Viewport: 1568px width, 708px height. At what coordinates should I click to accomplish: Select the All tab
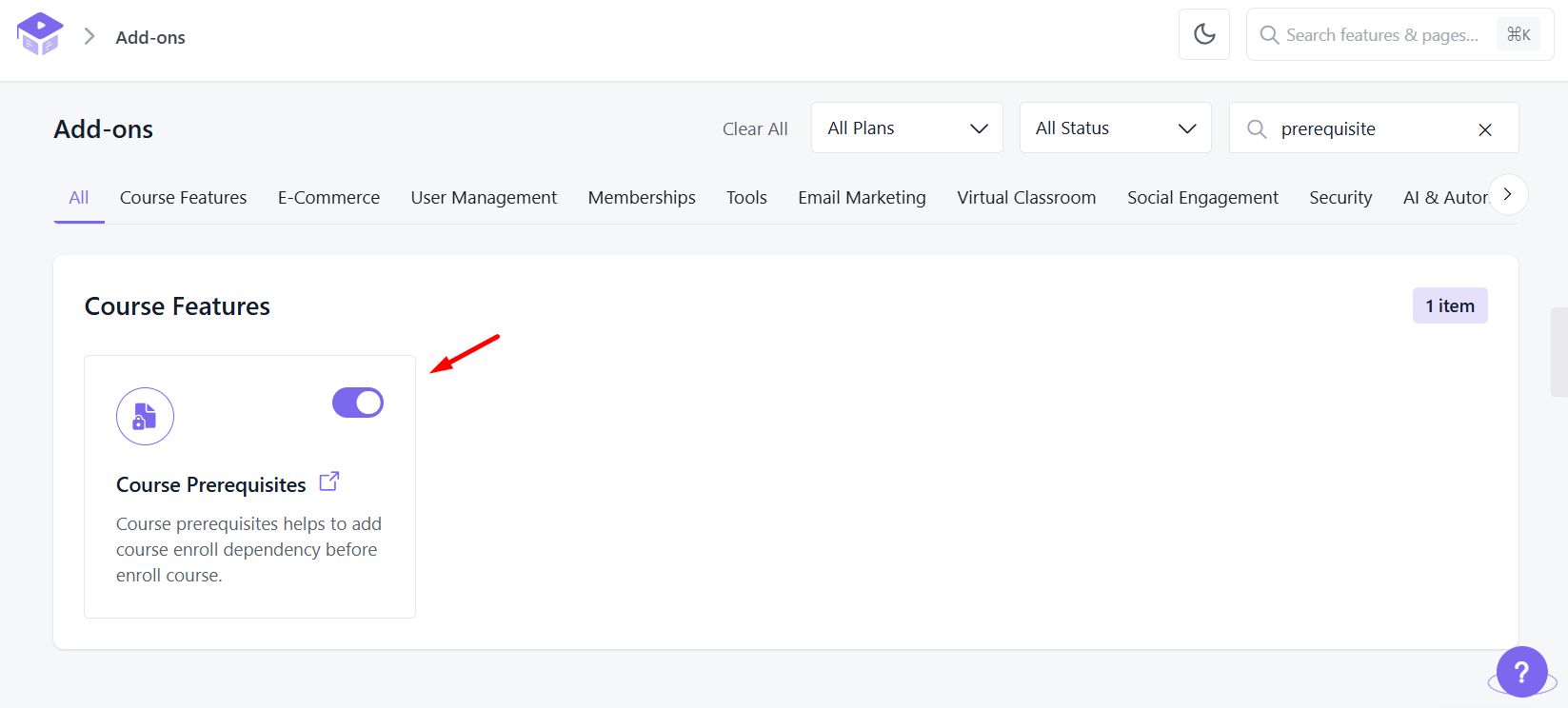click(79, 197)
